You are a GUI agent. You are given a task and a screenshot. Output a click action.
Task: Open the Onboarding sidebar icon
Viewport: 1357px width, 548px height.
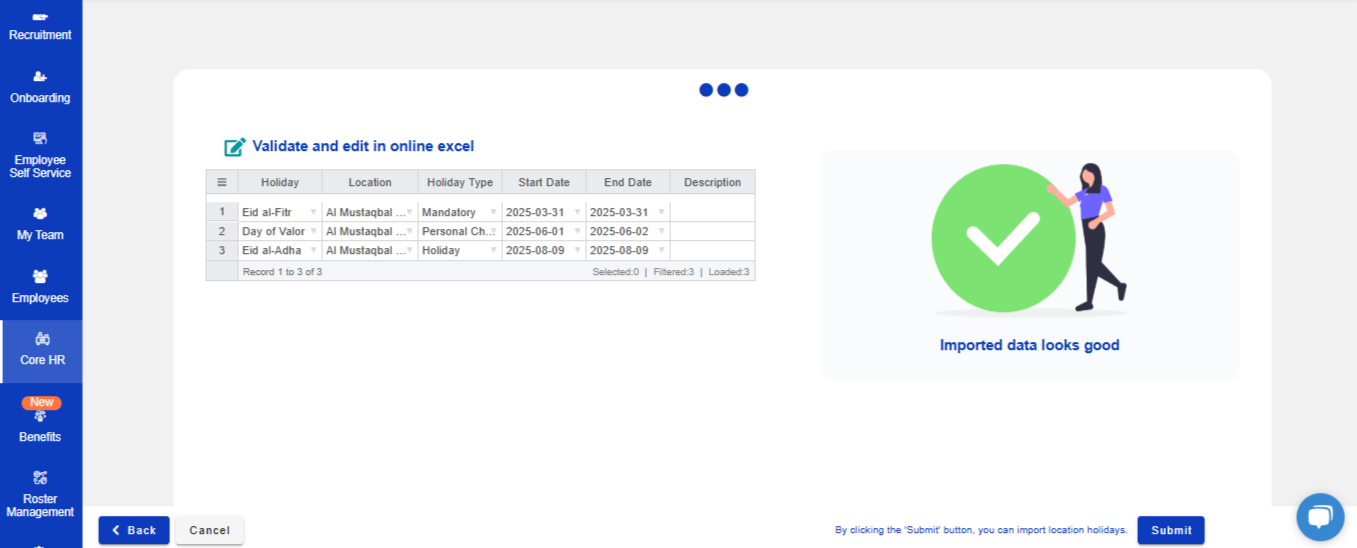tap(40, 77)
